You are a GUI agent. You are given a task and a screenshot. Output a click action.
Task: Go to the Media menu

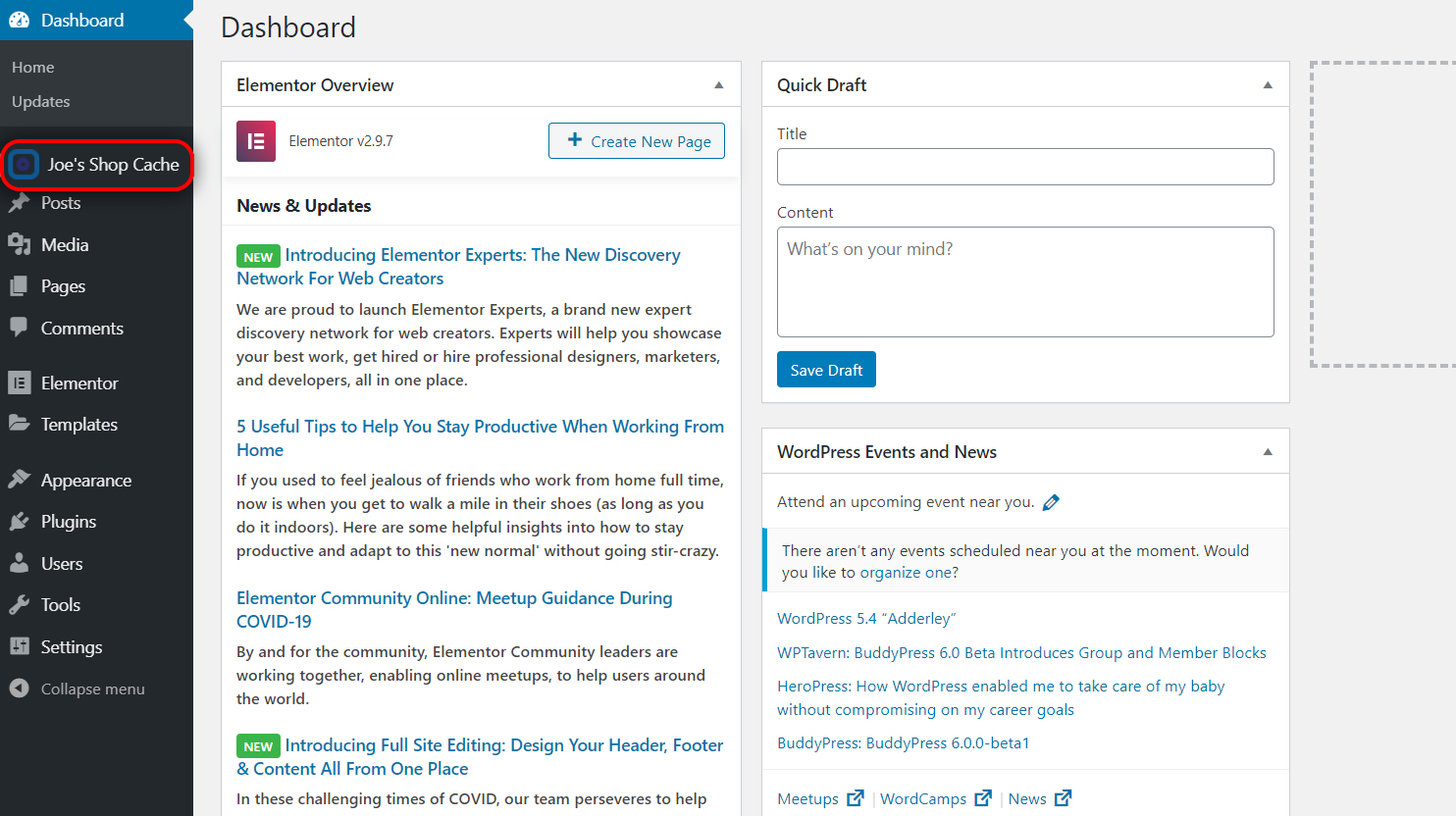click(x=65, y=244)
